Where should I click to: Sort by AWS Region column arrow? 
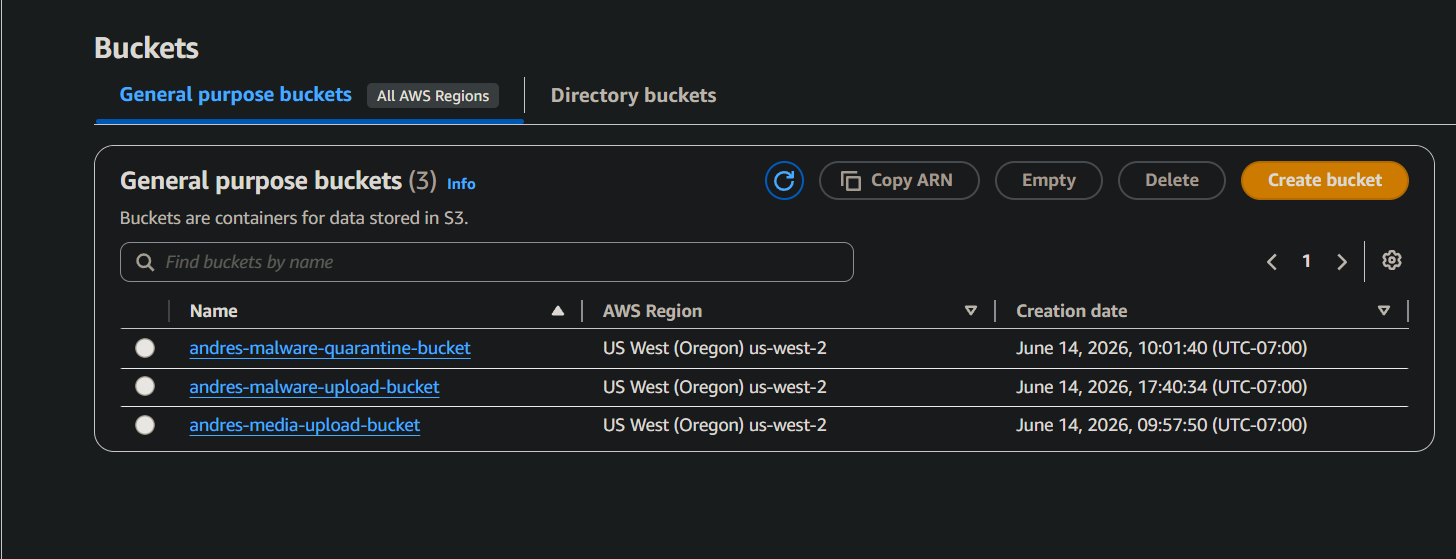970,311
